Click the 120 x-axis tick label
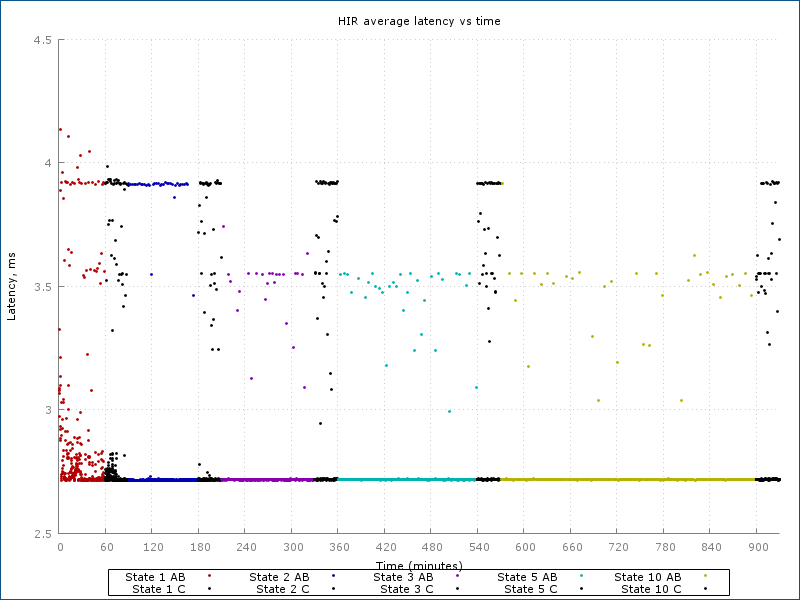Viewport: 800px width, 600px height. point(153,547)
